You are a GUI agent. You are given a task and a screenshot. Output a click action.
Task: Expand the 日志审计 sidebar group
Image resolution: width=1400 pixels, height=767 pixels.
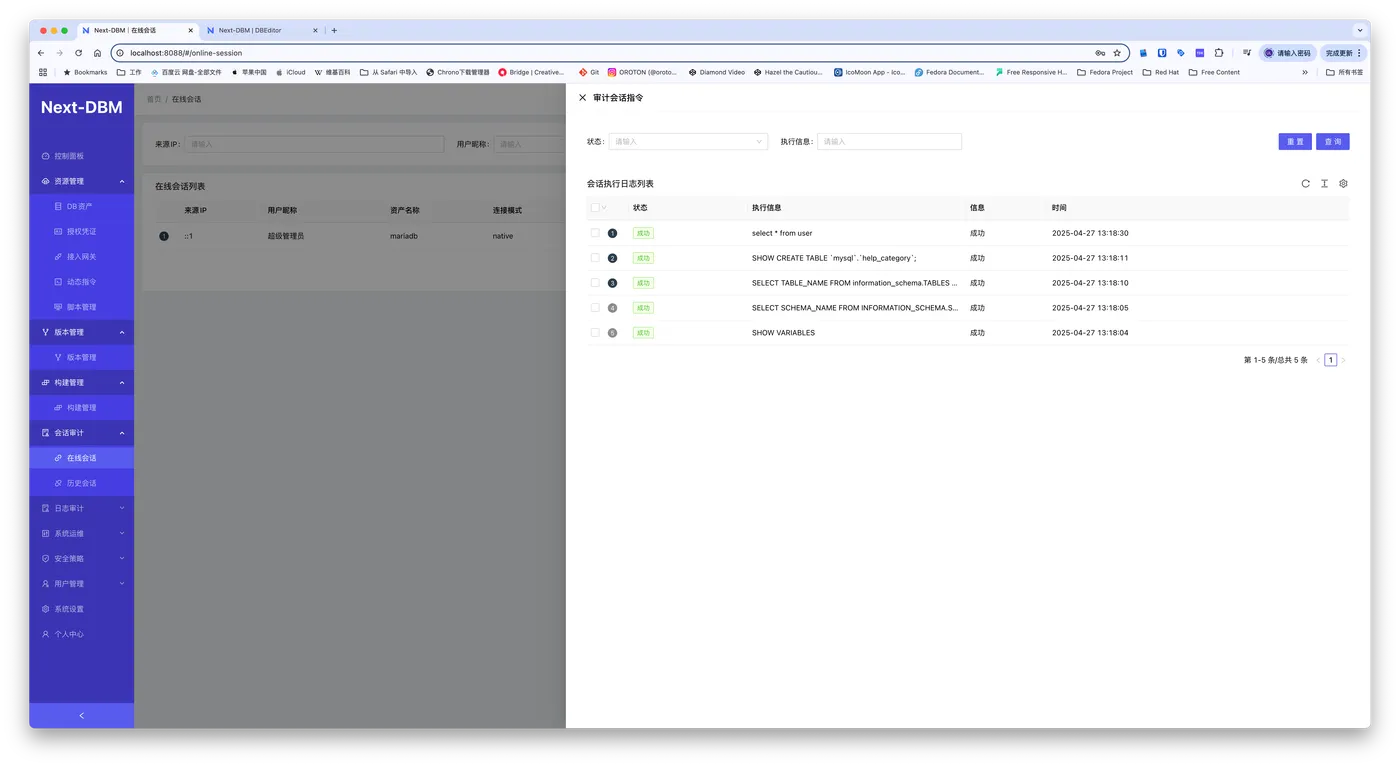(x=82, y=508)
